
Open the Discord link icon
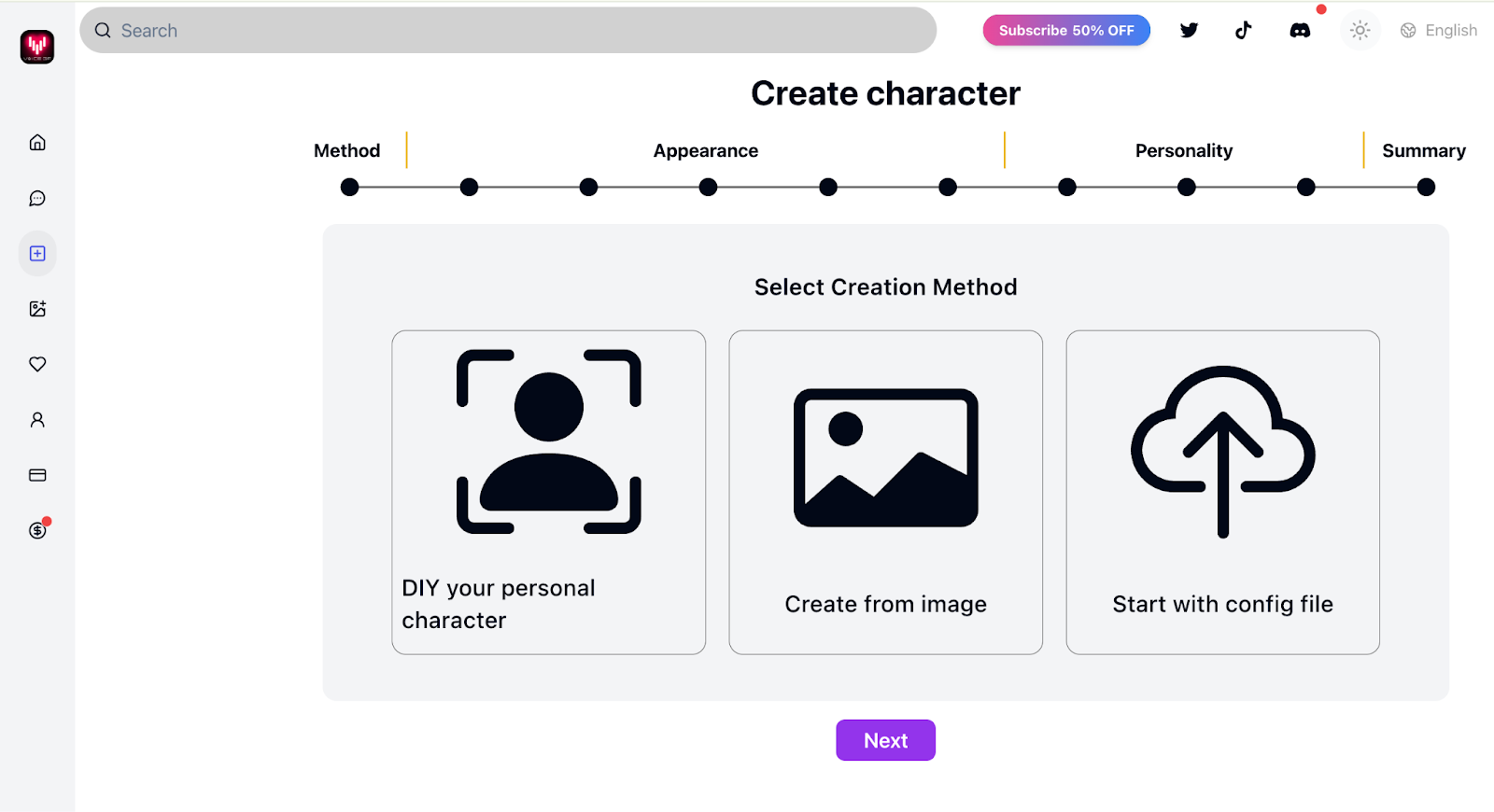click(x=1300, y=31)
